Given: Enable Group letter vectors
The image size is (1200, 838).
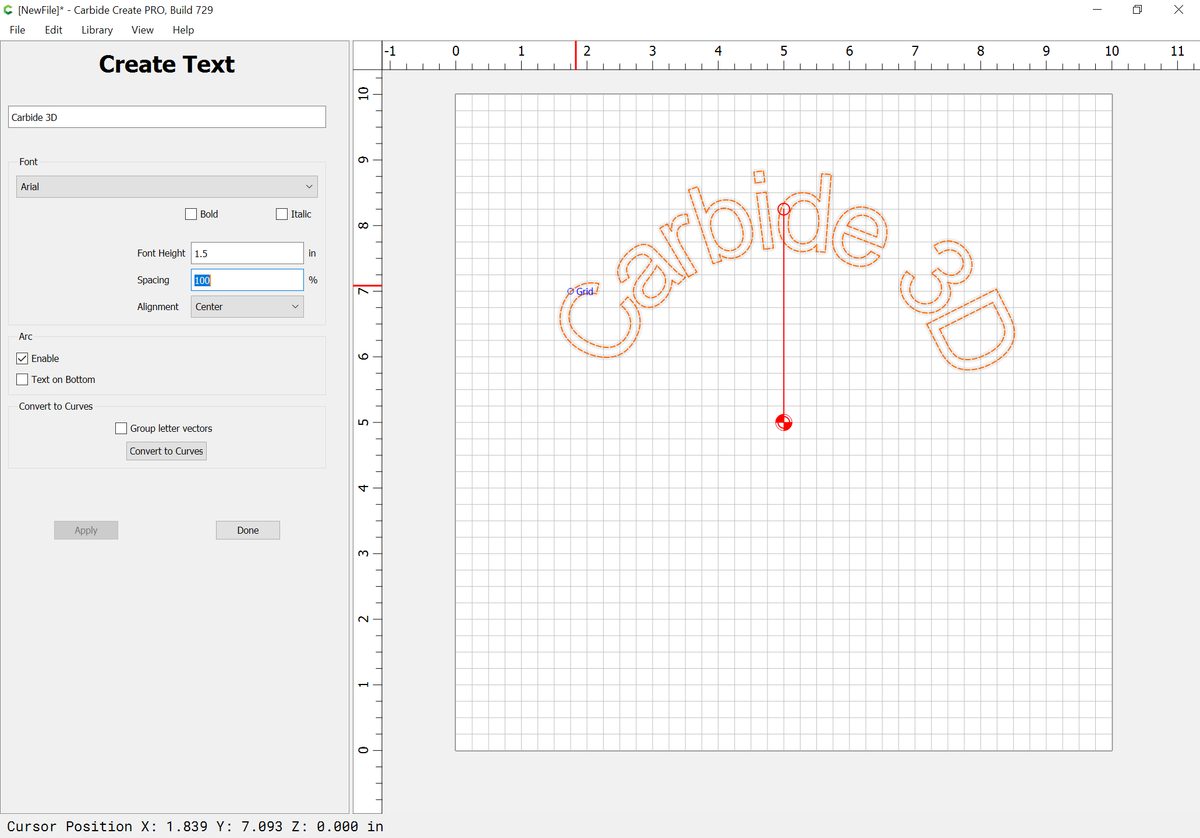Looking at the screenshot, I should click(x=121, y=428).
